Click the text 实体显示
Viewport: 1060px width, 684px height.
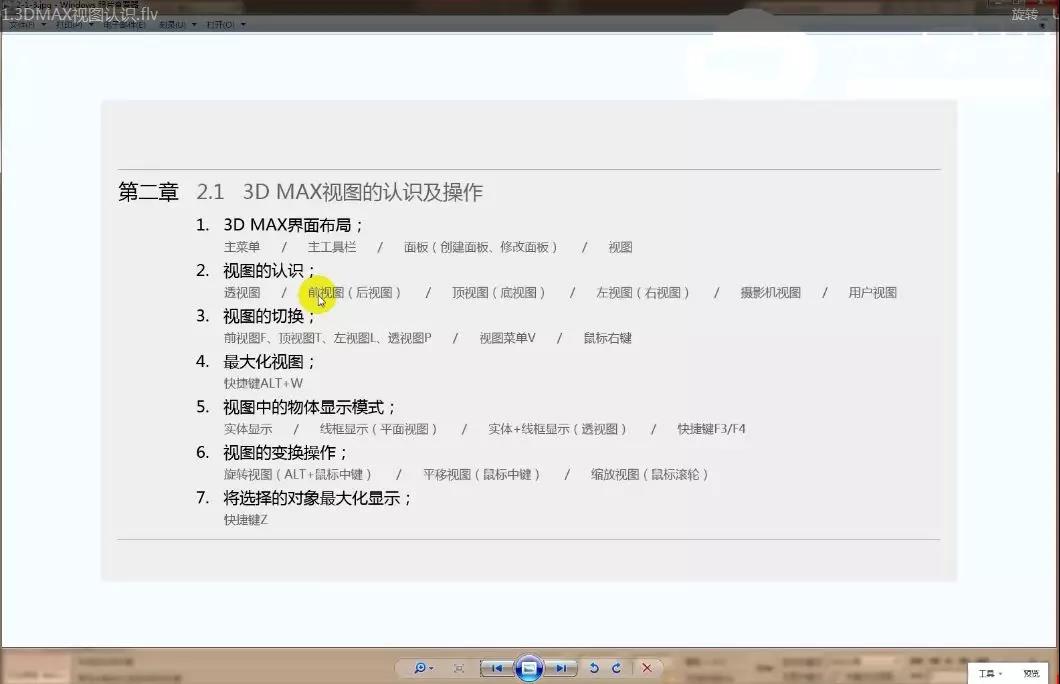[x=248, y=429]
